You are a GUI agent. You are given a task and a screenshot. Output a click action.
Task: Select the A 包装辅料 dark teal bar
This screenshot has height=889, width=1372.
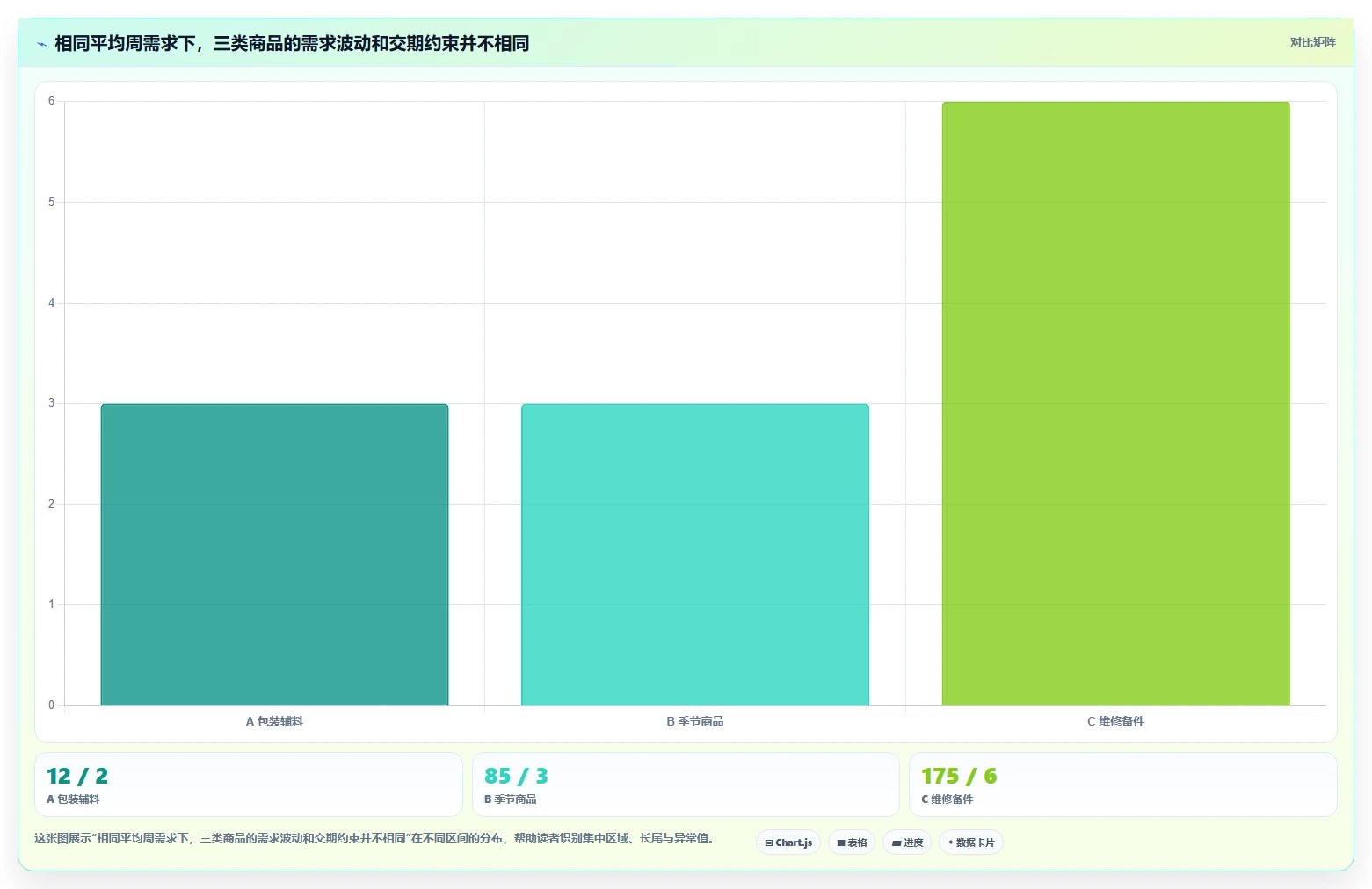pos(274,554)
